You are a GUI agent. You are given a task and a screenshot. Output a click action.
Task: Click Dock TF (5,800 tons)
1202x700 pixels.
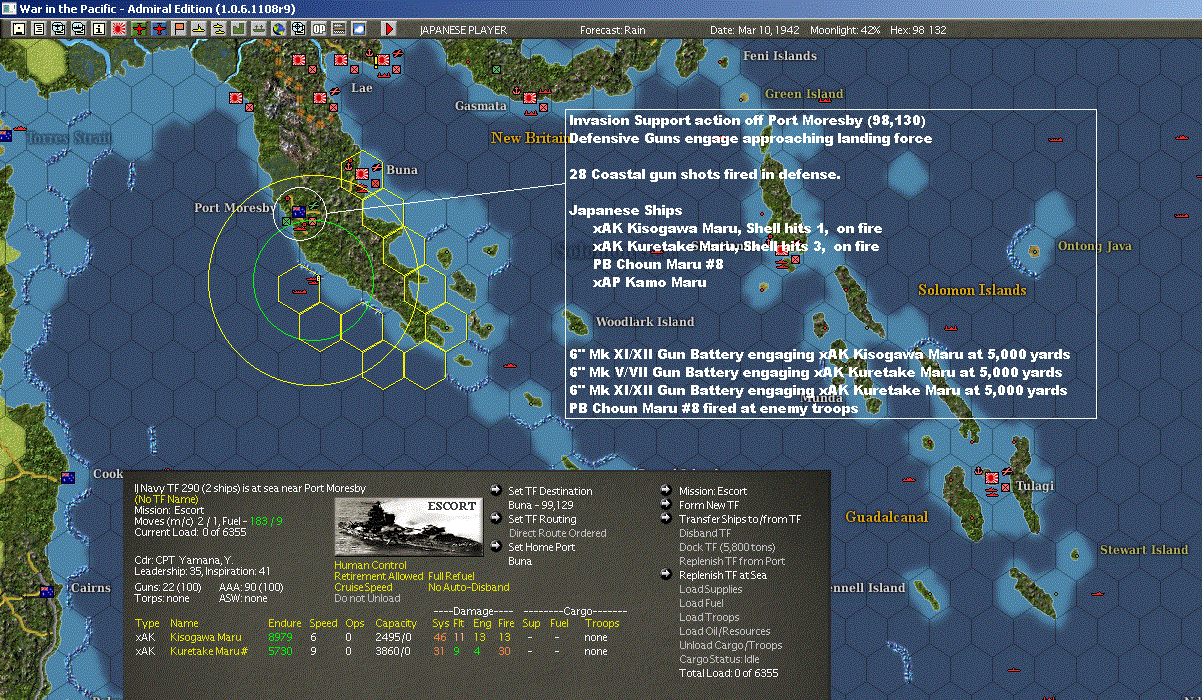point(727,547)
